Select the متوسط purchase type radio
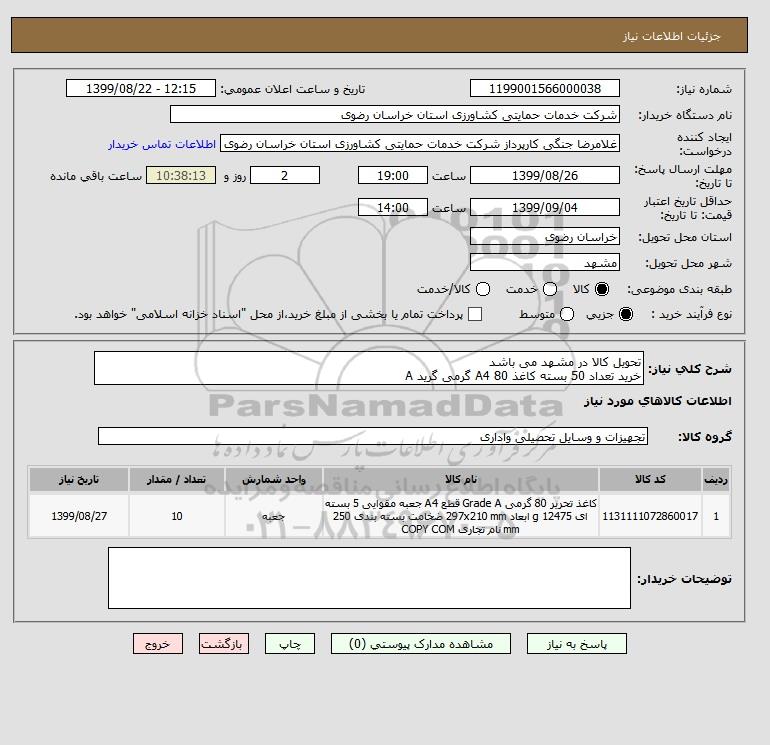 (x=567, y=314)
